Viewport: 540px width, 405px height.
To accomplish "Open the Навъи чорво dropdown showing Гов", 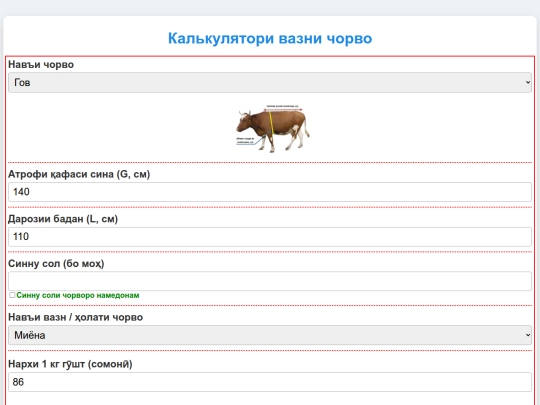I will coord(270,82).
